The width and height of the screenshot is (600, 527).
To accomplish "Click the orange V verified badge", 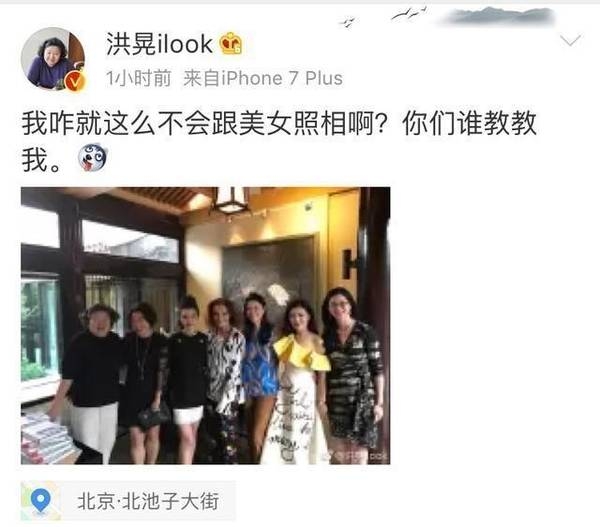I will click(x=75, y=82).
